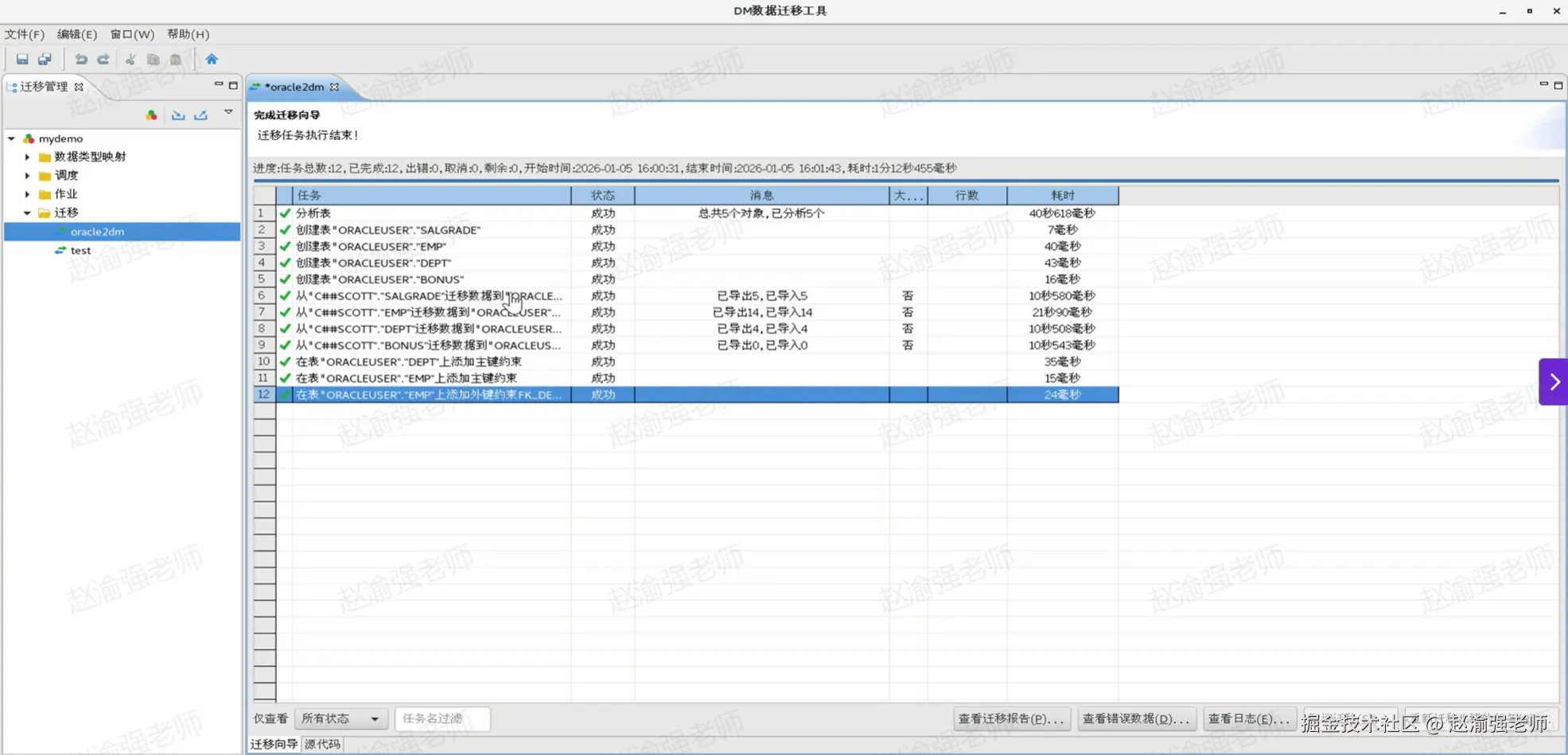This screenshot has width=1568, height=755.
Task: Click the Undo arrow icon
Action: pos(81,60)
